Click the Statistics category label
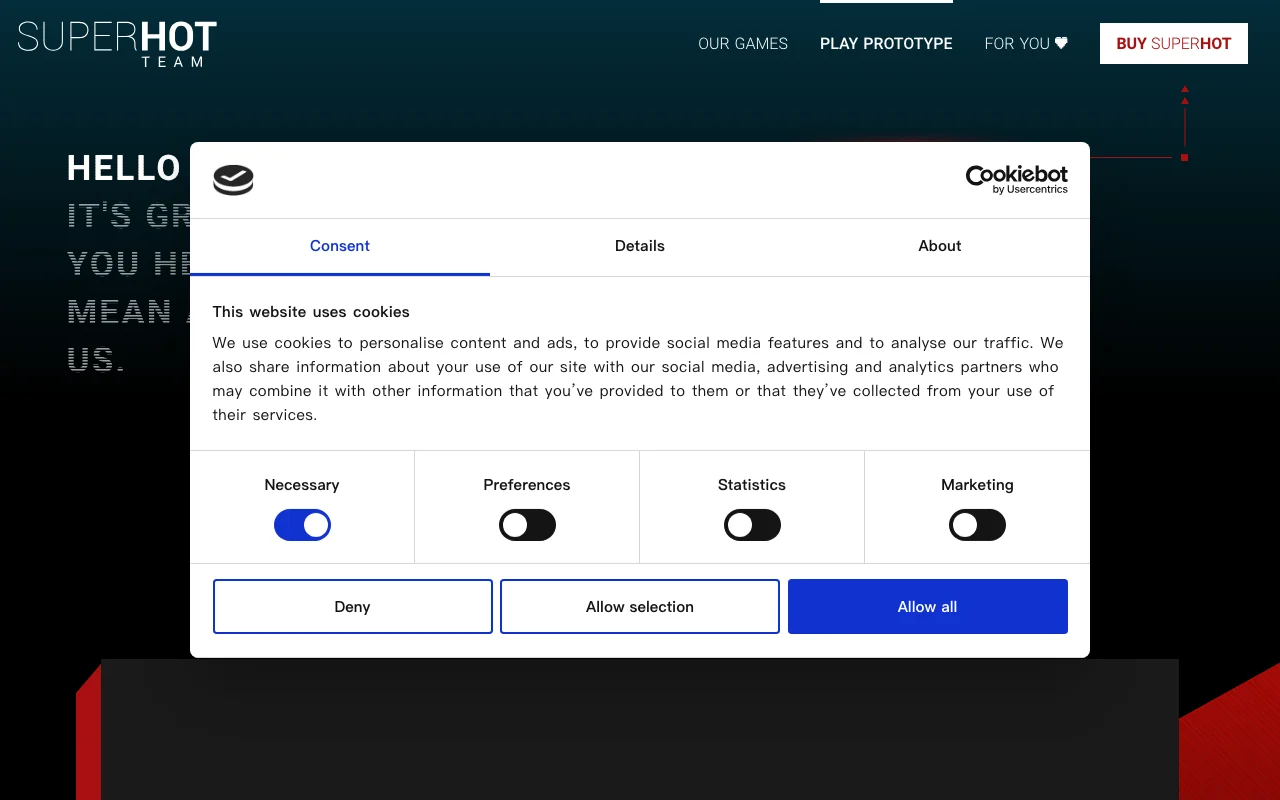 coord(752,484)
